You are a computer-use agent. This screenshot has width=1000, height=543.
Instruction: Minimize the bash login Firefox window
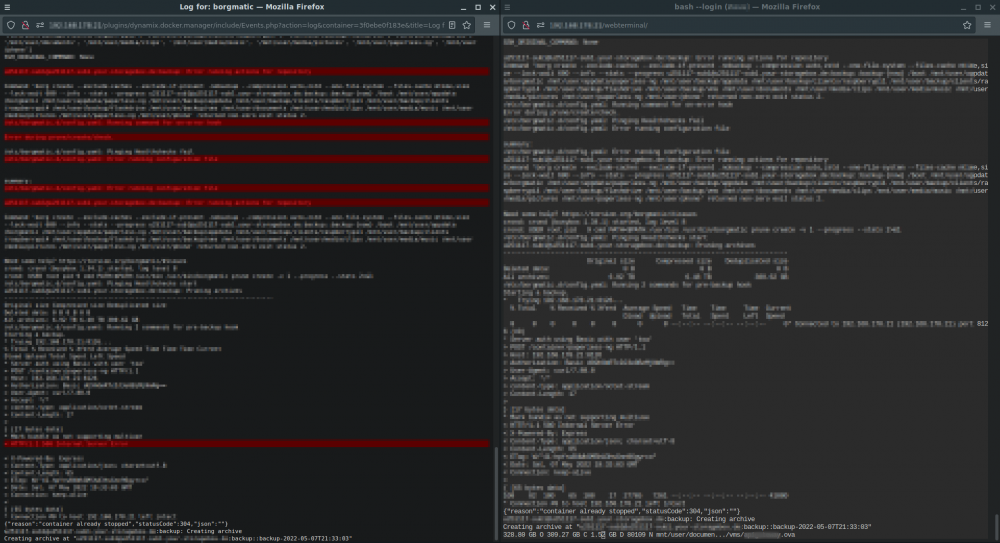pos(964,7)
